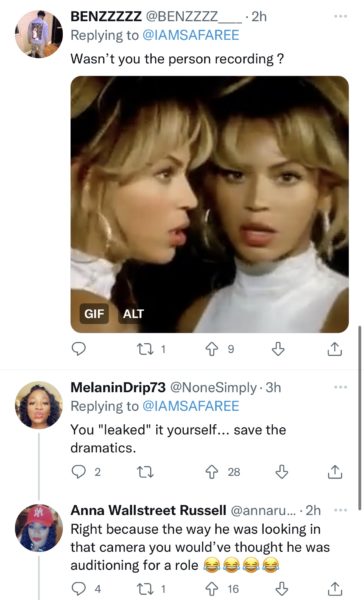
Task: Upvote BENZZZZZ's tweet with 9 upvotes
Action: click(212, 349)
